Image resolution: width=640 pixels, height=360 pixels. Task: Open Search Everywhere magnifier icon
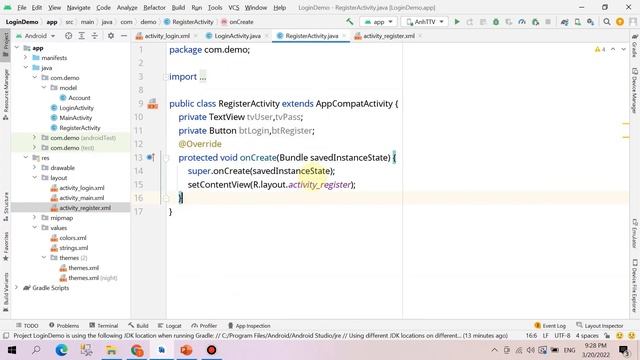(x=607, y=22)
